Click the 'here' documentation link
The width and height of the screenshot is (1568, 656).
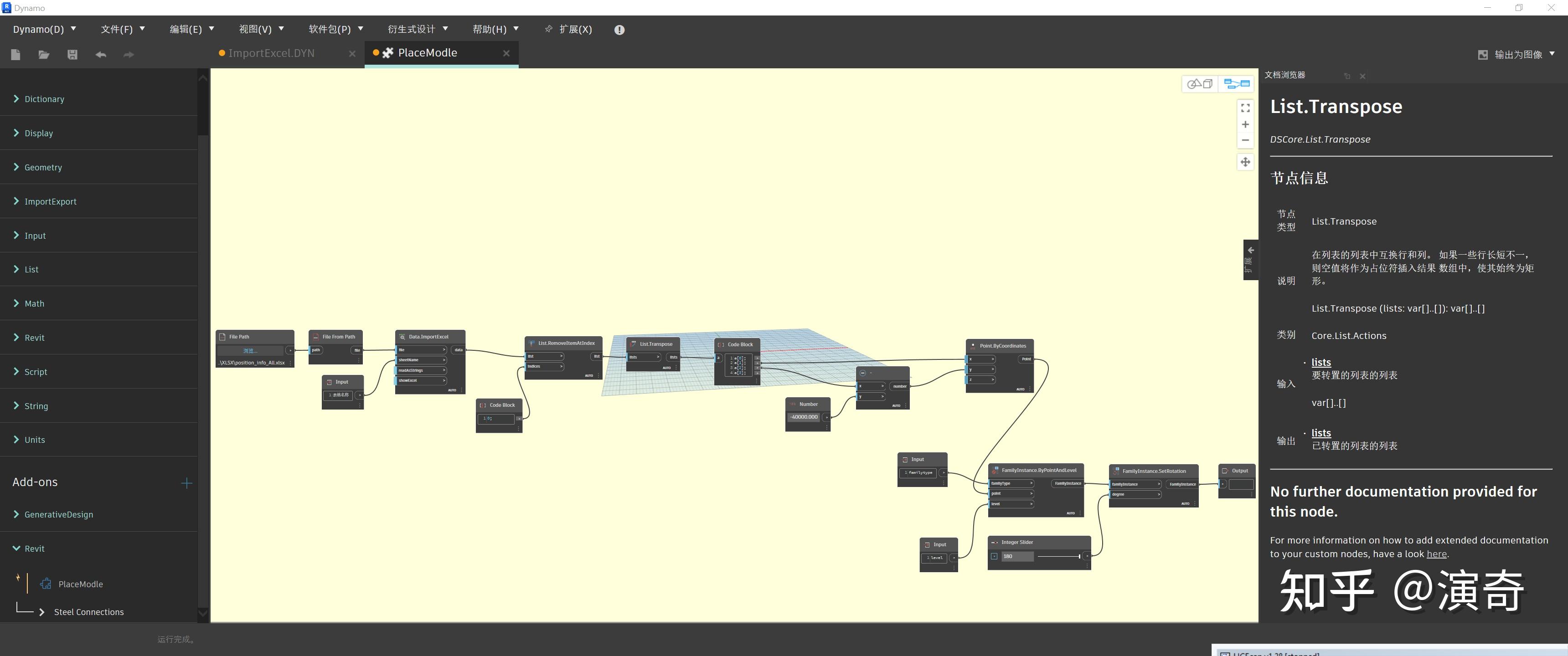(1437, 554)
